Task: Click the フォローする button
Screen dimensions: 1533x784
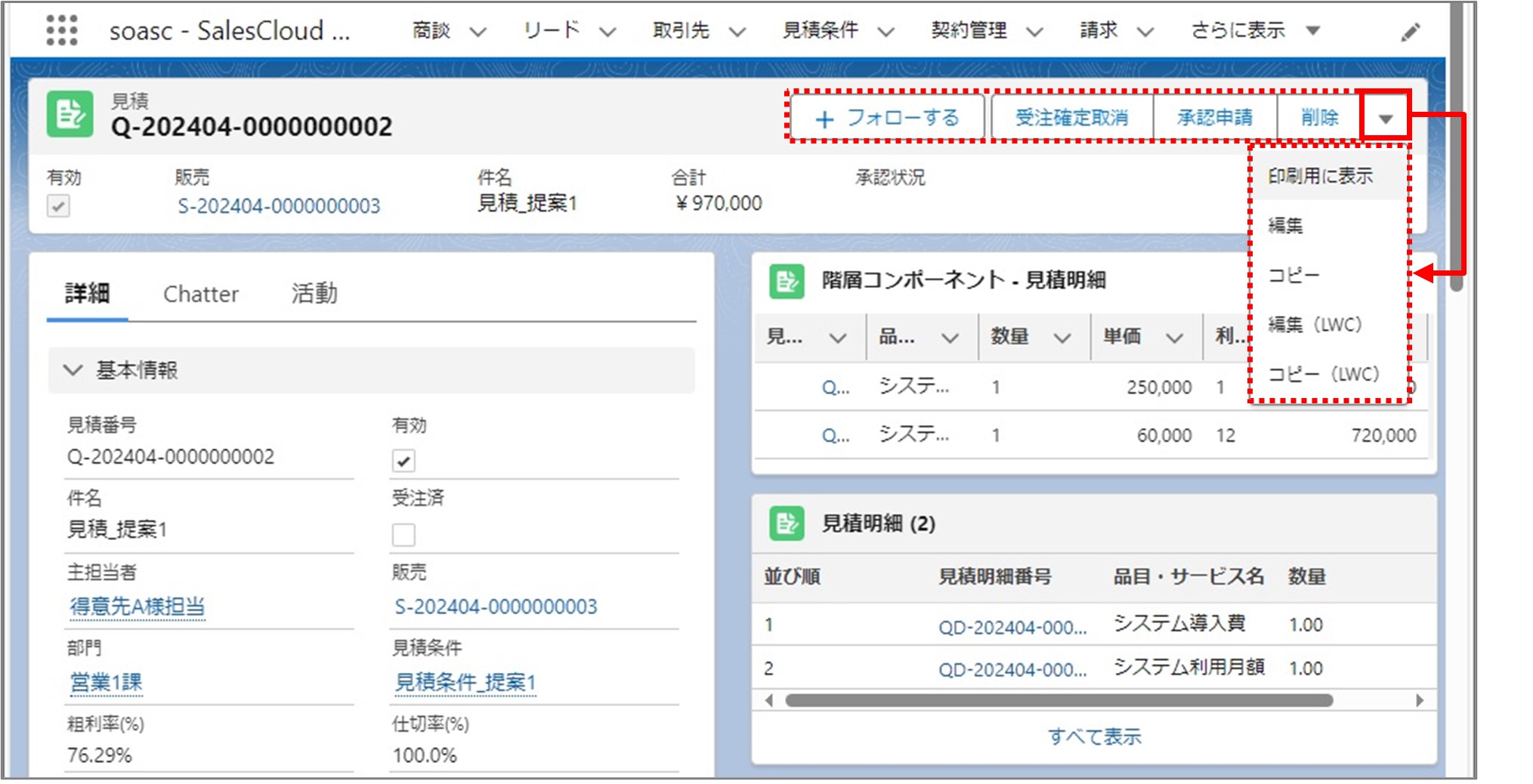Action: point(887,118)
